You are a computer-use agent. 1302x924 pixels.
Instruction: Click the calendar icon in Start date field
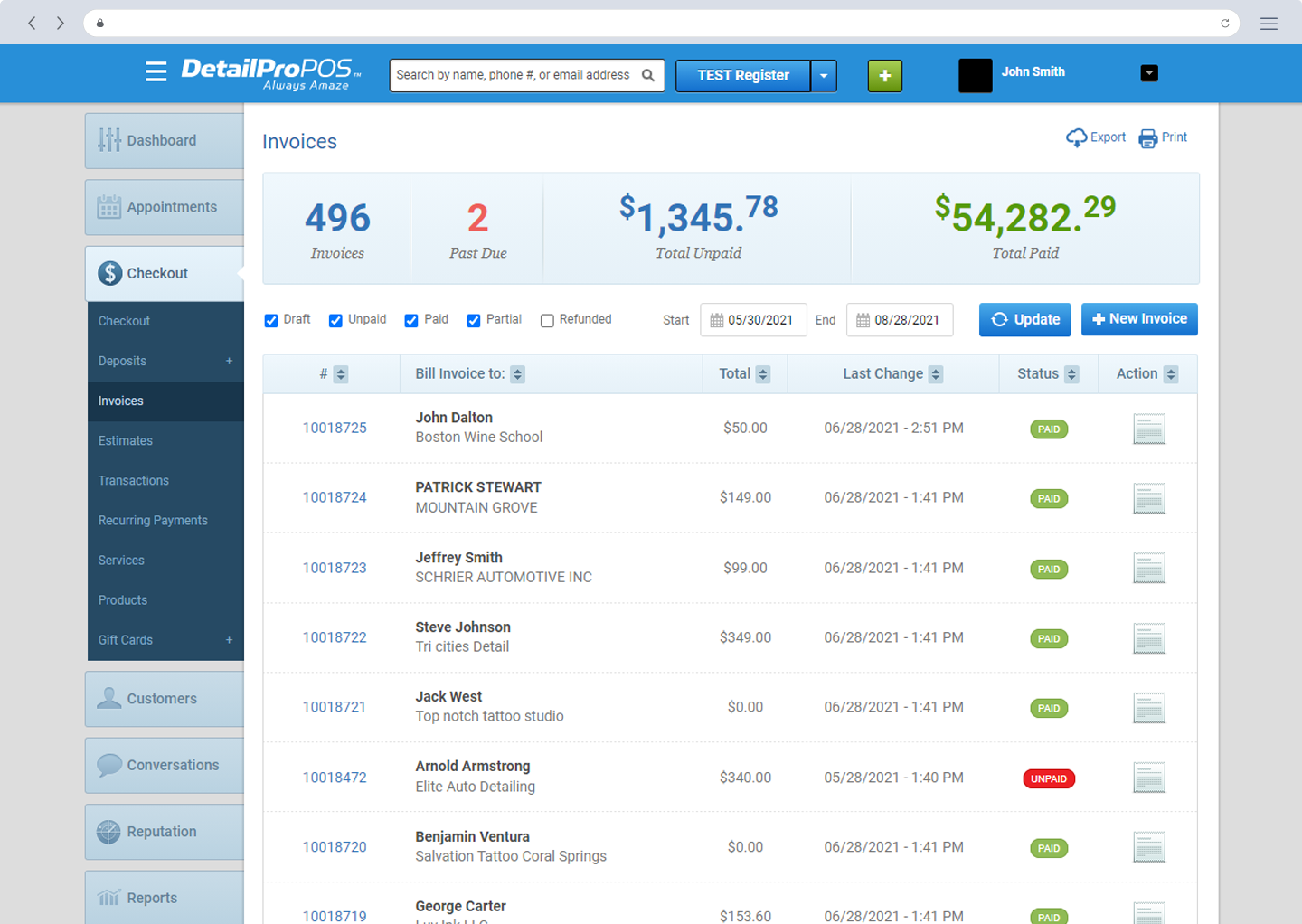point(716,320)
